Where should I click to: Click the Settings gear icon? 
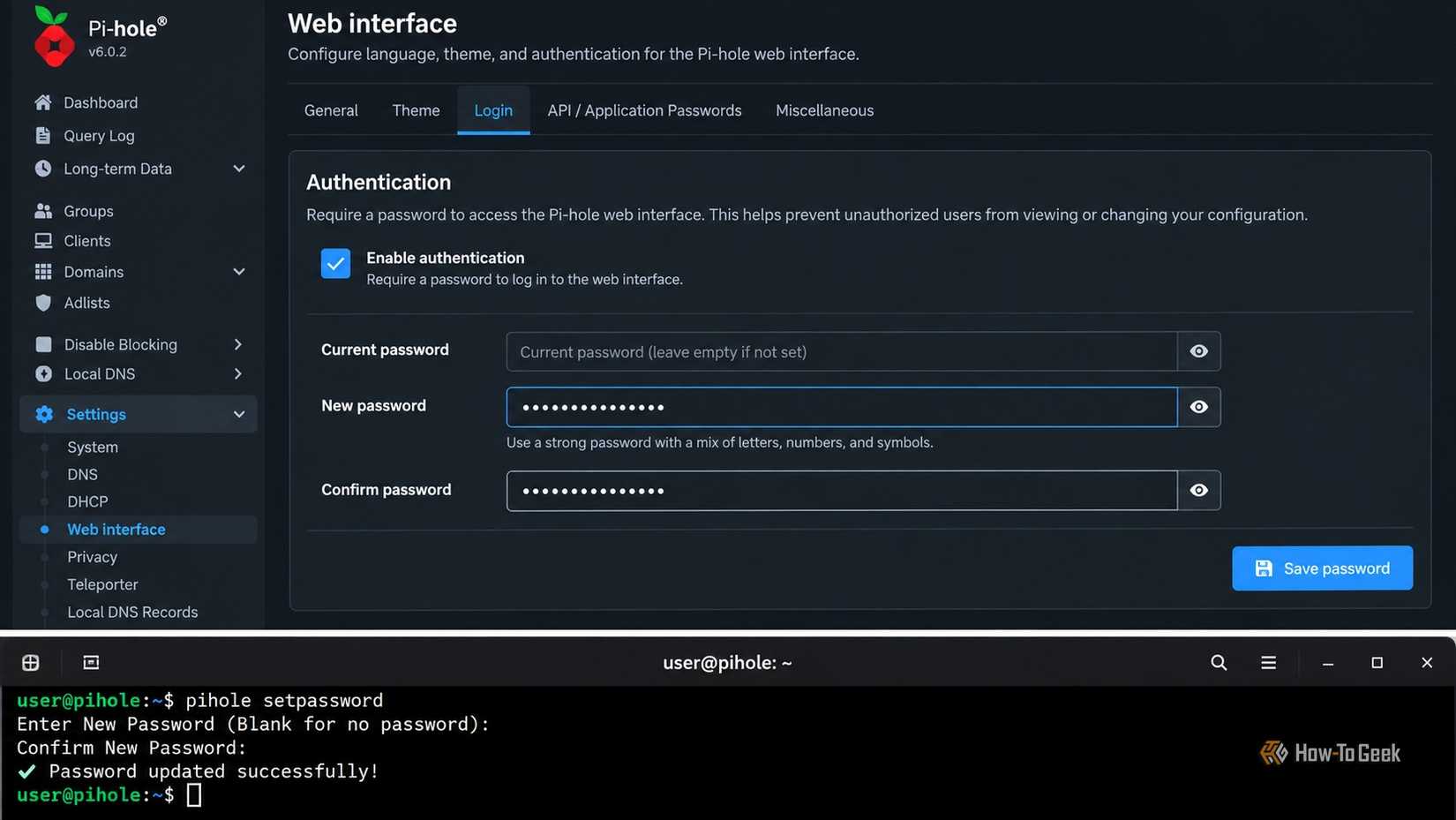[x=44, y=414]
